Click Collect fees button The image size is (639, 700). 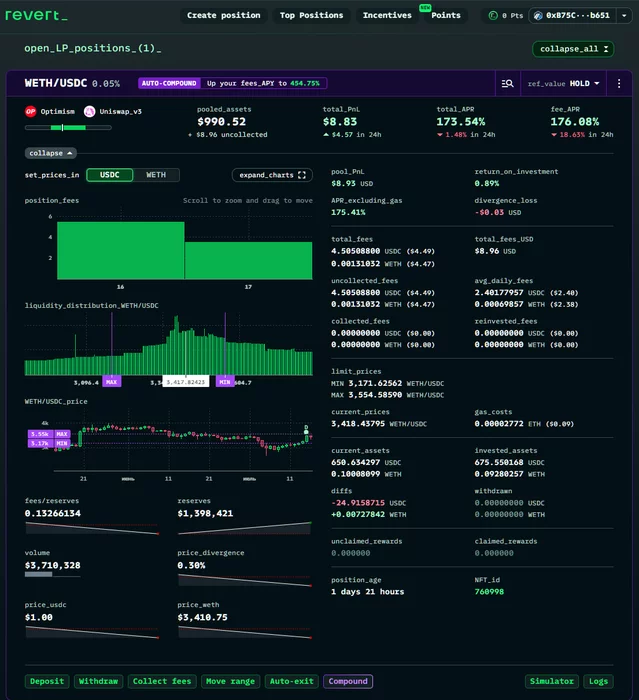pyautogui.click(x=162, y=681)
